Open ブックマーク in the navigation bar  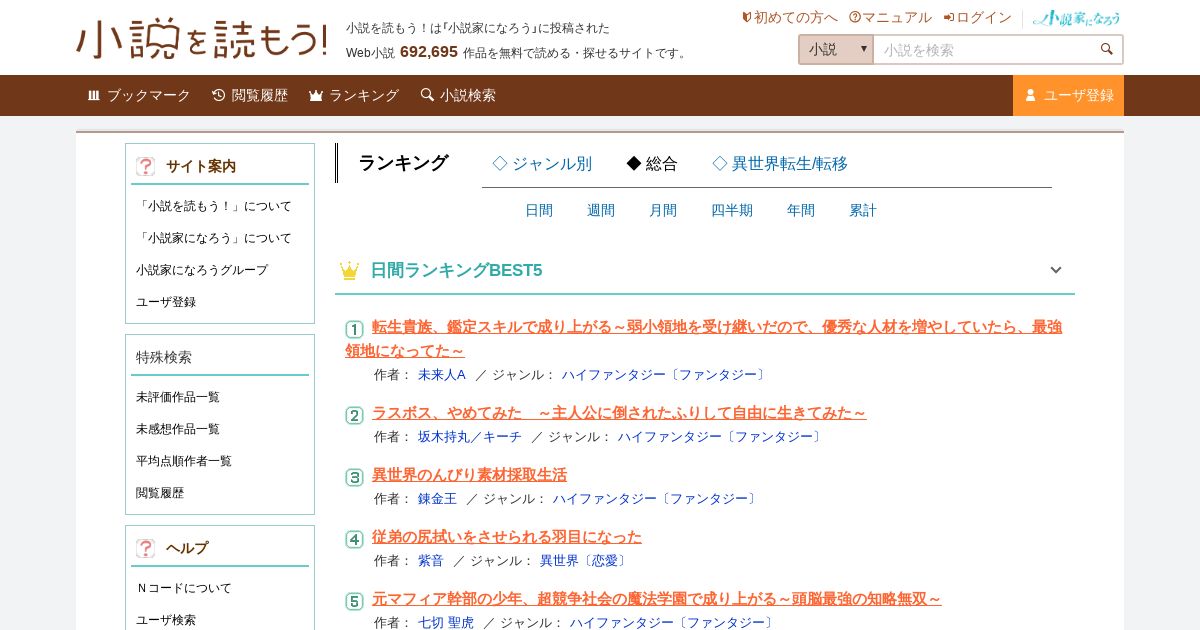(x=138, y=95)
